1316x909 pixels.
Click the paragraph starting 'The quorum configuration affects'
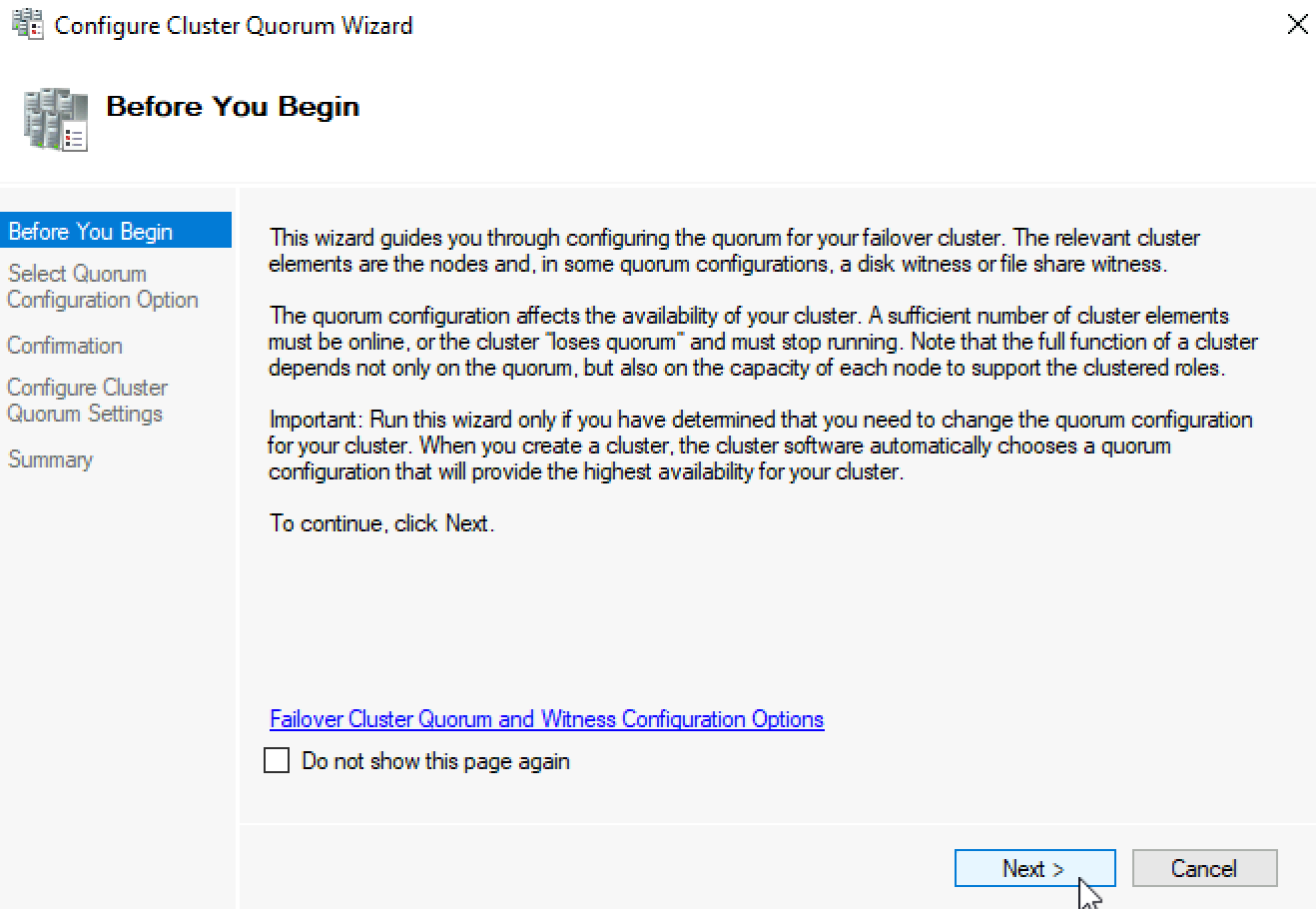click(x=763, y=342)
